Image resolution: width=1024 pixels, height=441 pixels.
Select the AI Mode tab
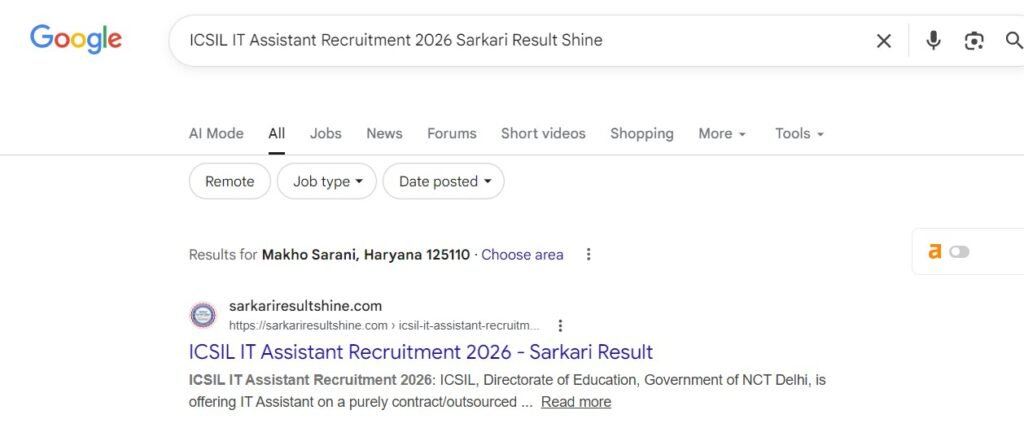(216, 134)
